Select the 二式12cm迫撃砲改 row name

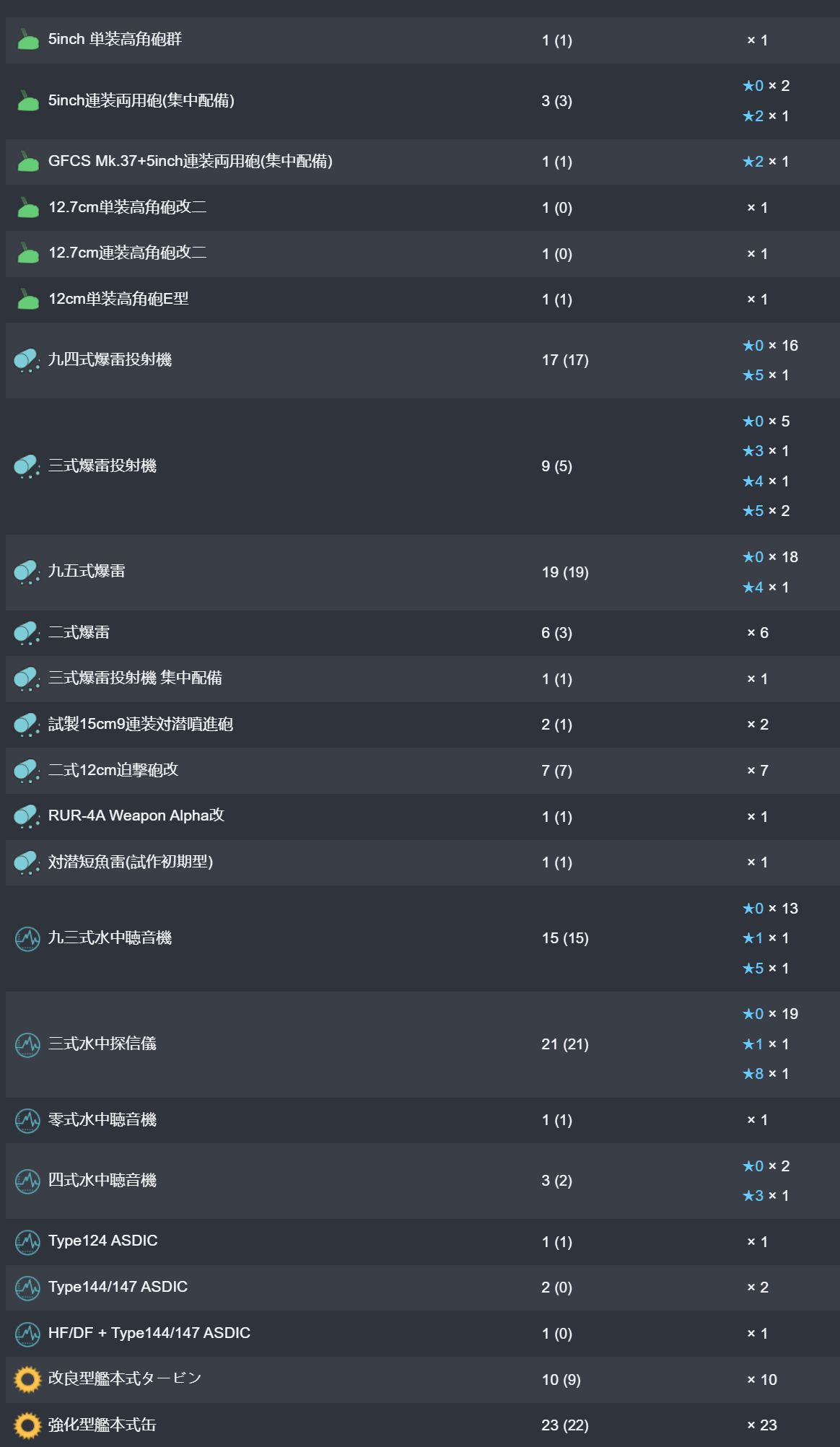point(113,770)
